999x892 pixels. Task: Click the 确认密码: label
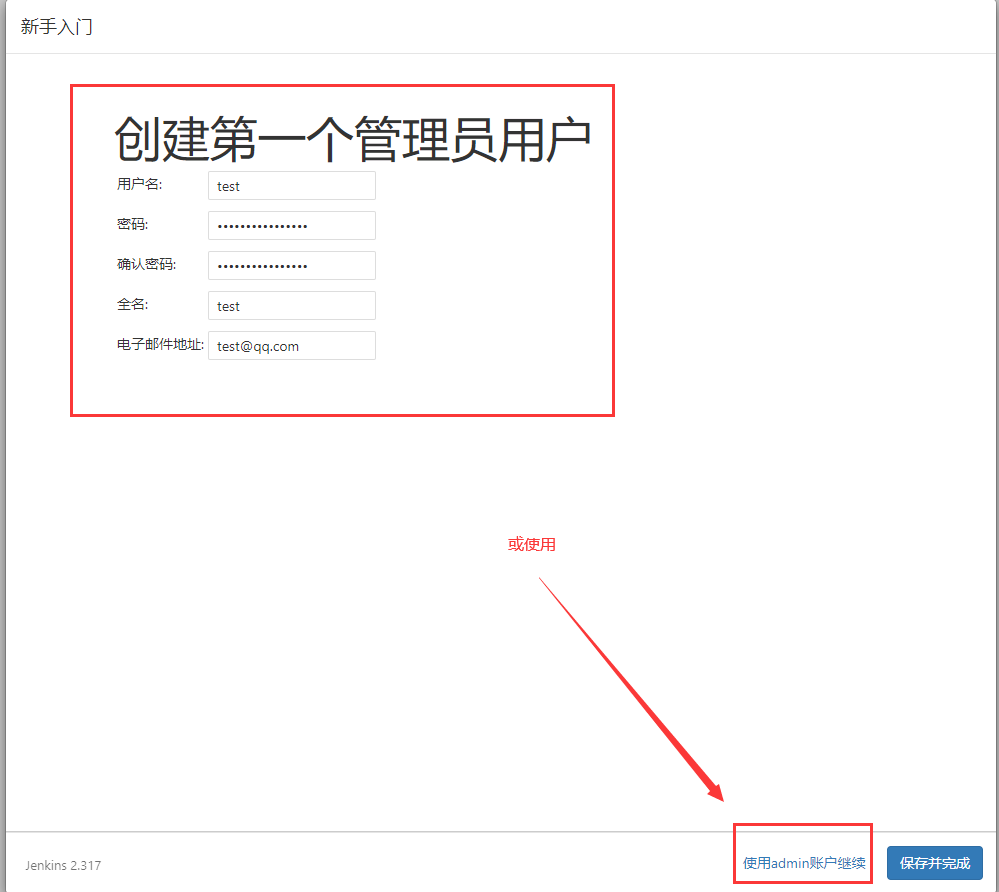point(147,264)
